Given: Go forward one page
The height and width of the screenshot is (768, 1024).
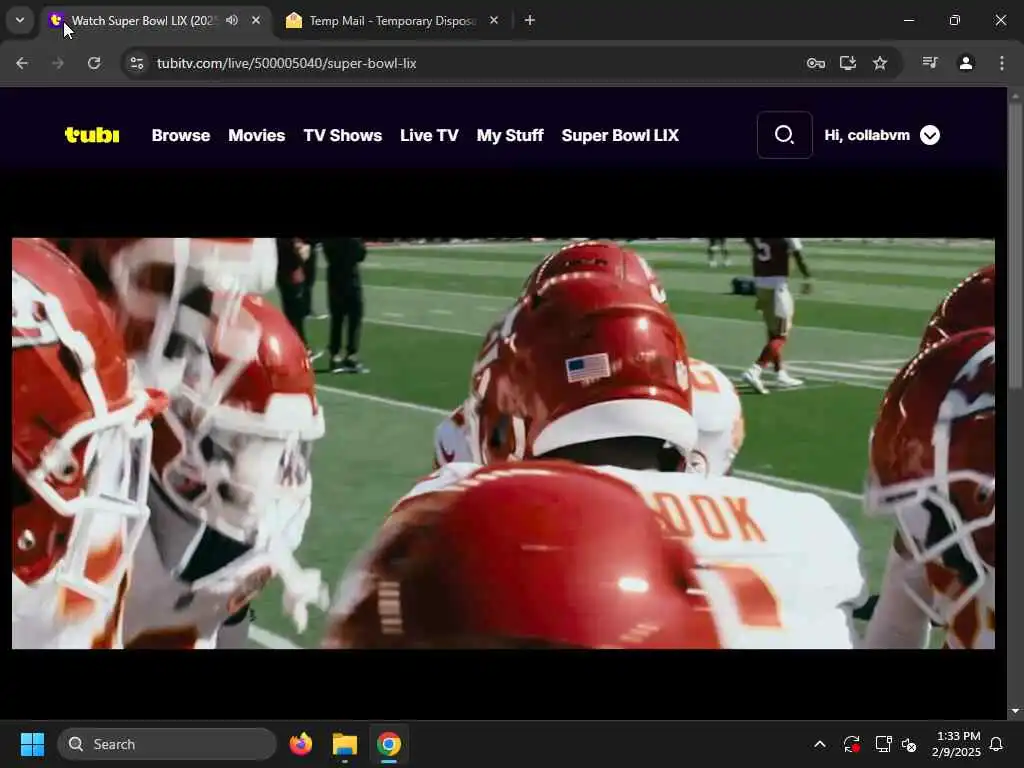Looking at the screenshot, I should click(58, 63).
